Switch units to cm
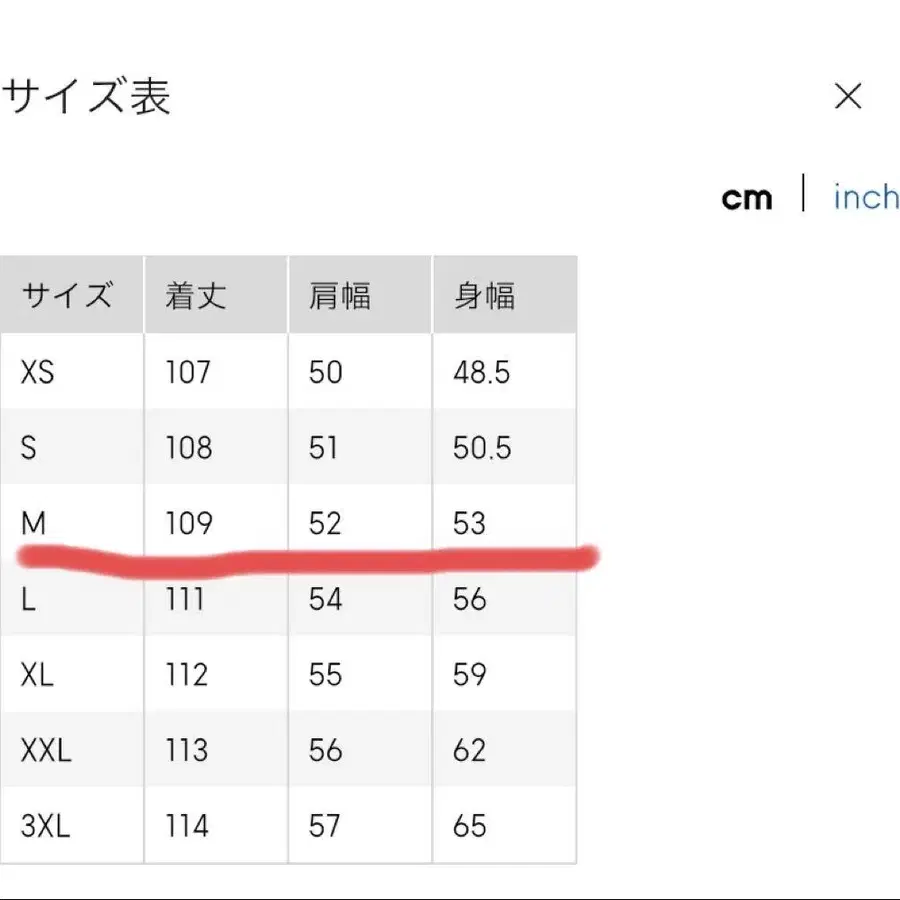 coord(747,198)
